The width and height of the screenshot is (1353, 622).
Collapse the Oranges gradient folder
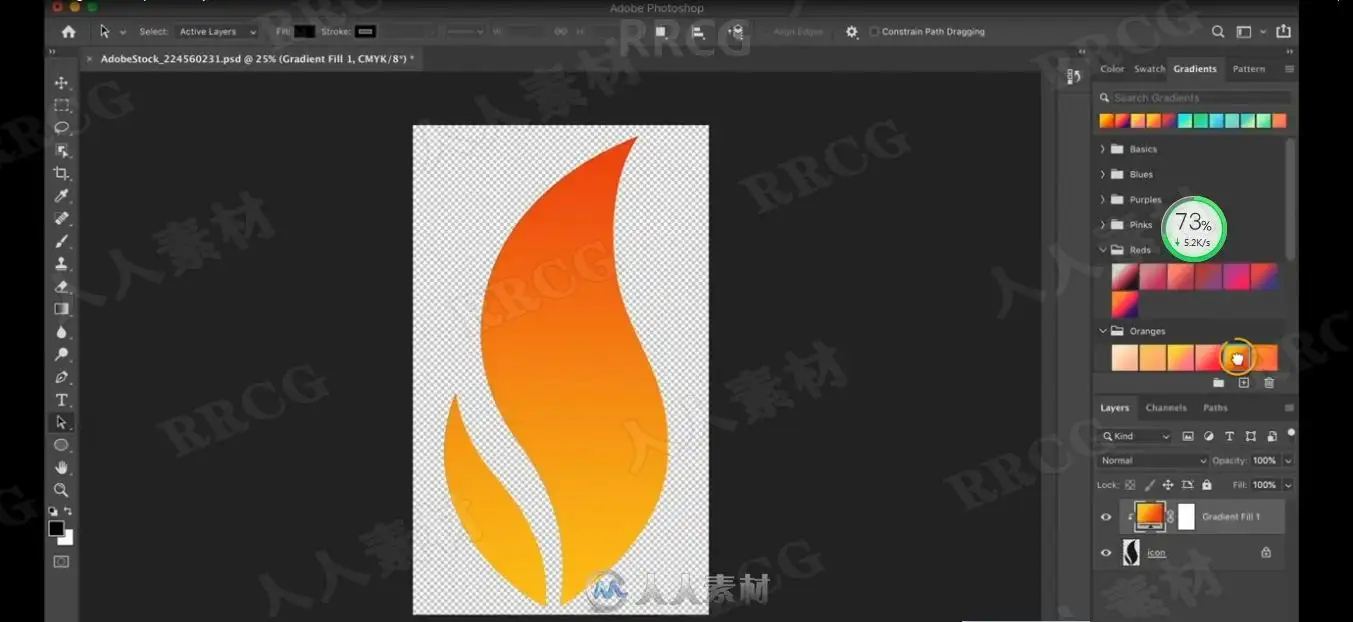point(1103,331)
